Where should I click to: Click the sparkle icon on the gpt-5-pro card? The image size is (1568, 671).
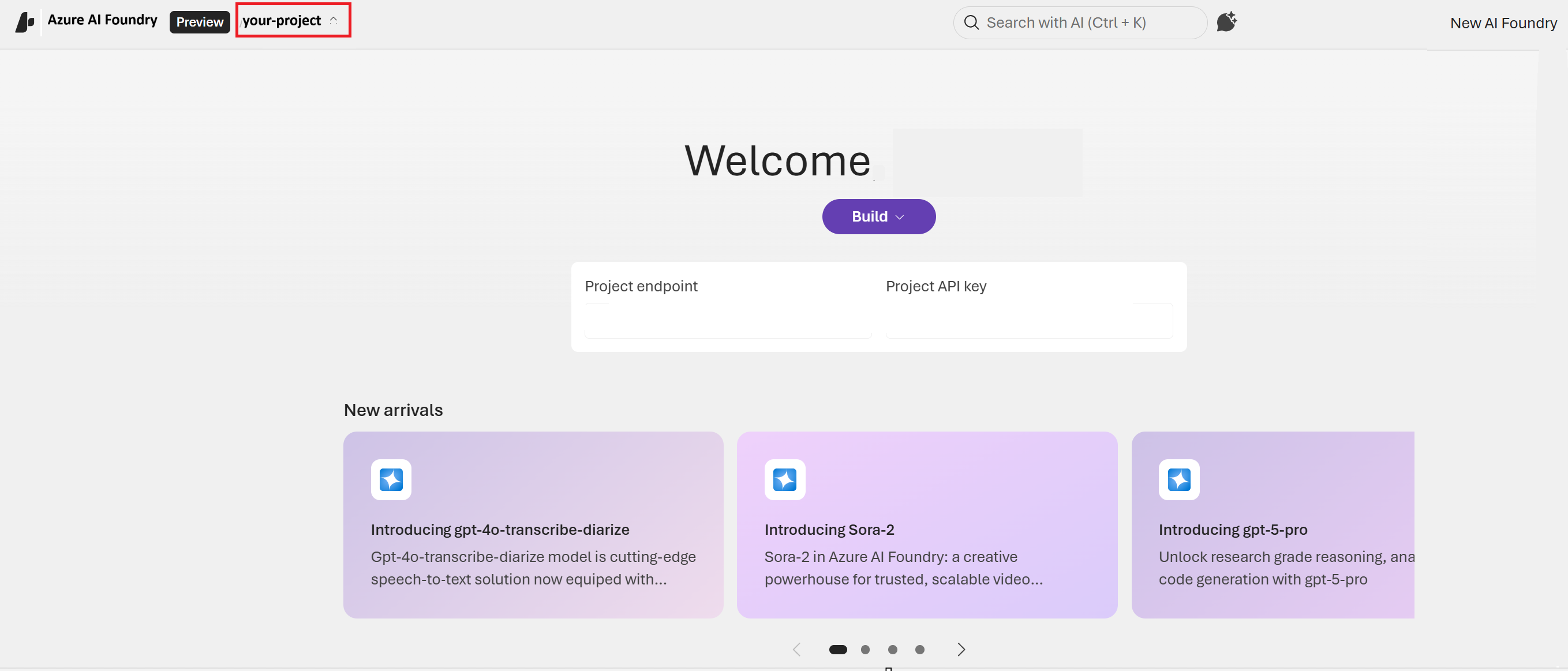pos(1179,479)
